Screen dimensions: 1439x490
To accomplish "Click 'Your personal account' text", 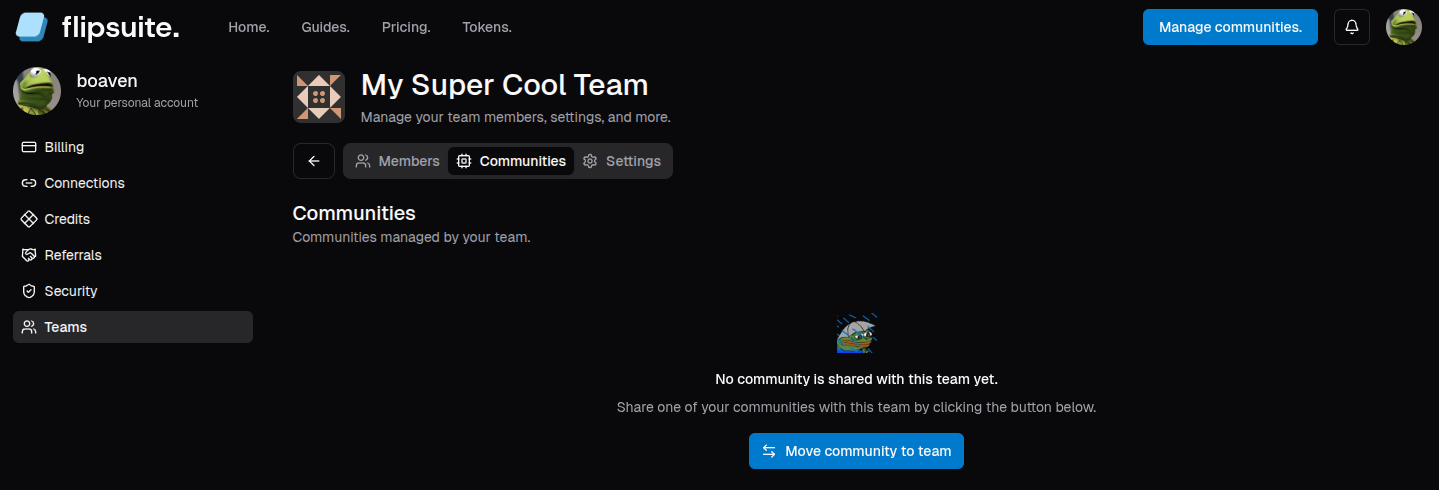I will (137, 103).
